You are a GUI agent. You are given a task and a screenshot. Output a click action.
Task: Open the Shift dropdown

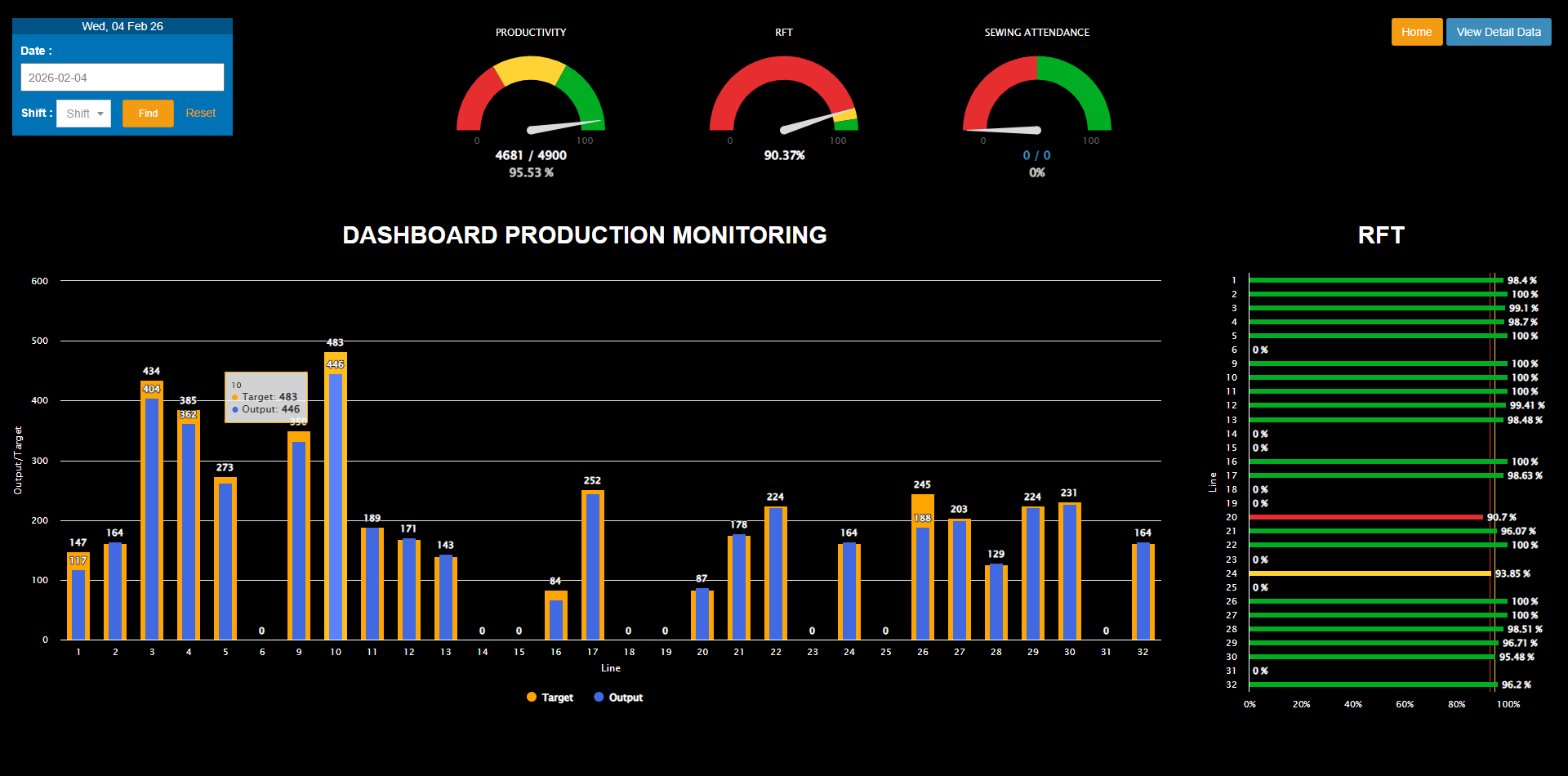pyautogui.click(x=83, y=114)
